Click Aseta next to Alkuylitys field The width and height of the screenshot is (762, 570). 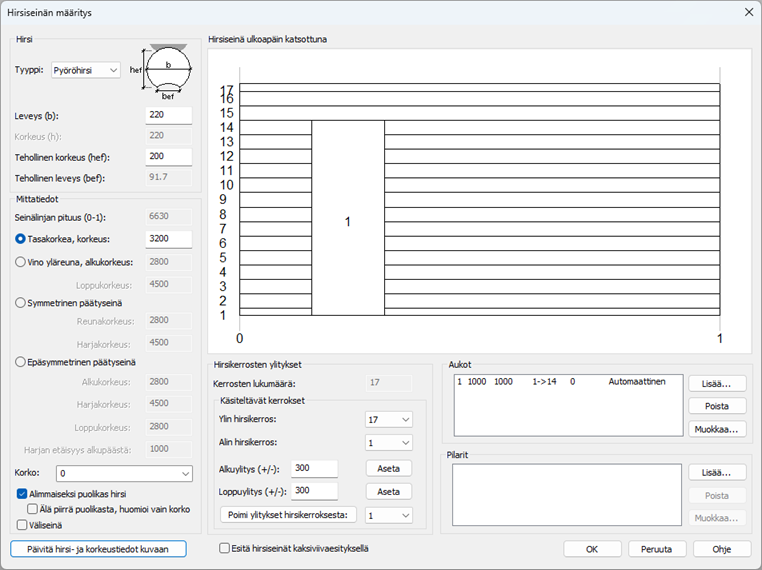pos(388,468)
